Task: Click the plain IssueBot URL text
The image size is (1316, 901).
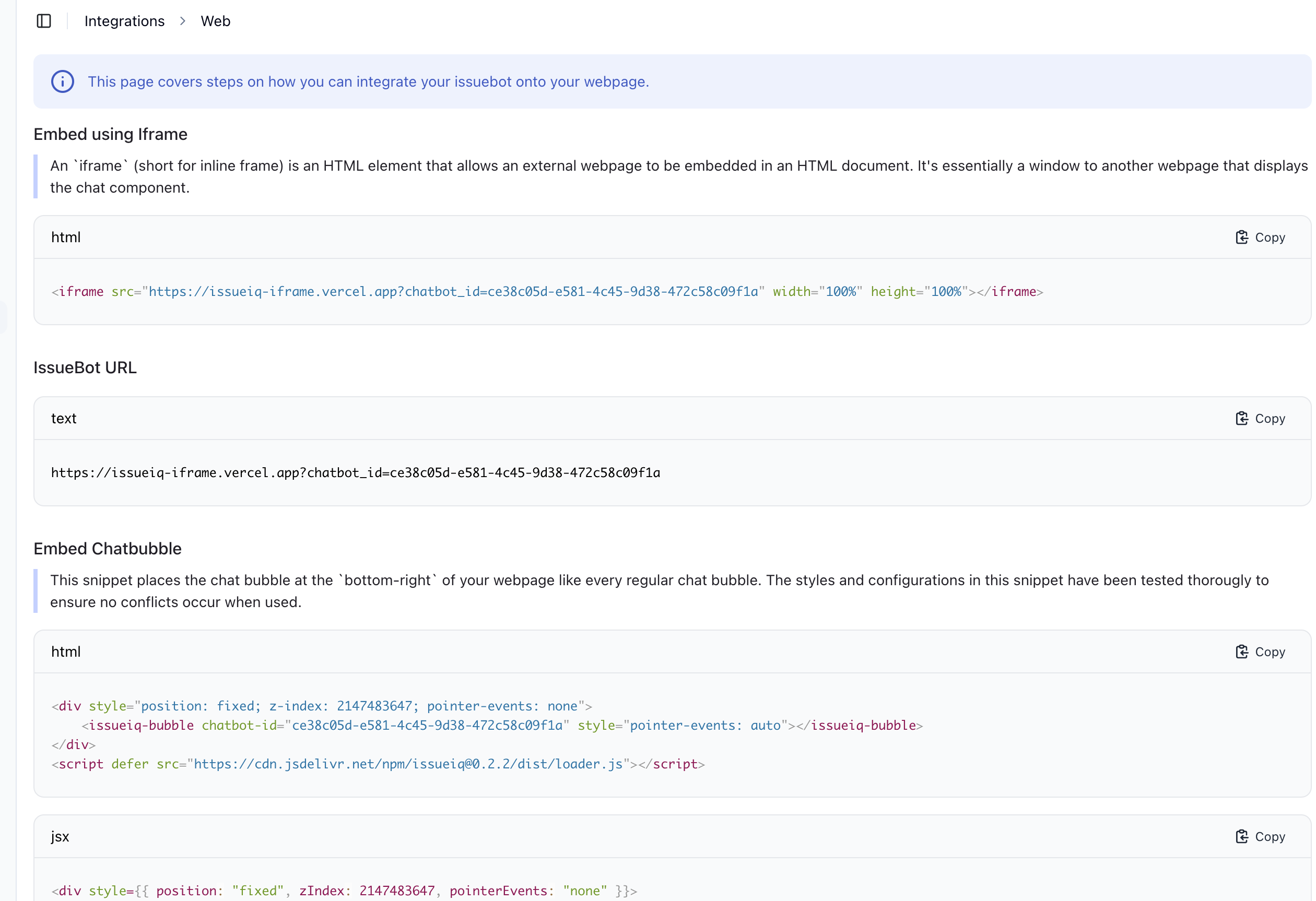Action: pyautogui.click(x=356, y=472)
